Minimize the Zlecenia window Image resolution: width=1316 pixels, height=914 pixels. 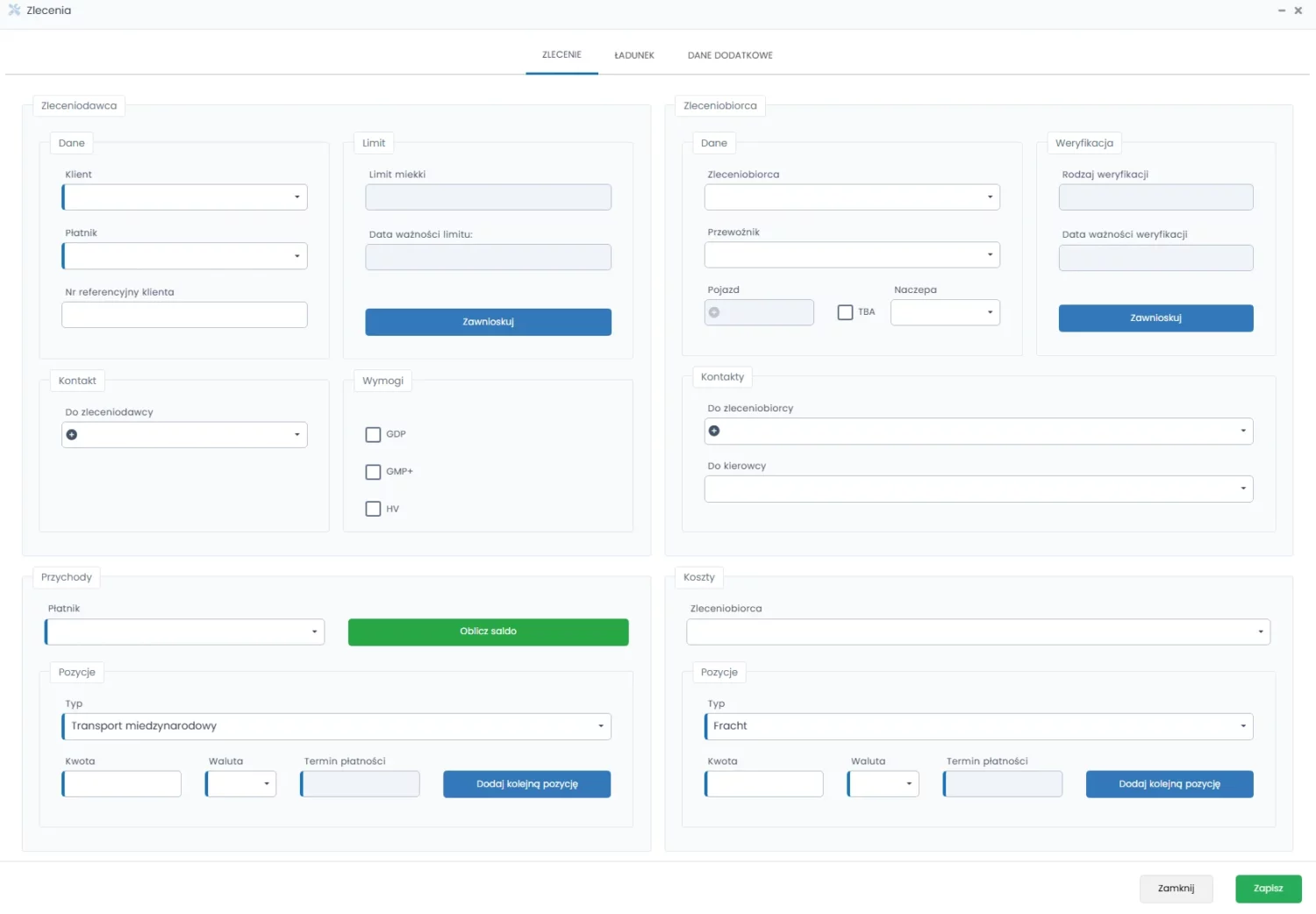coord(1282,11)
